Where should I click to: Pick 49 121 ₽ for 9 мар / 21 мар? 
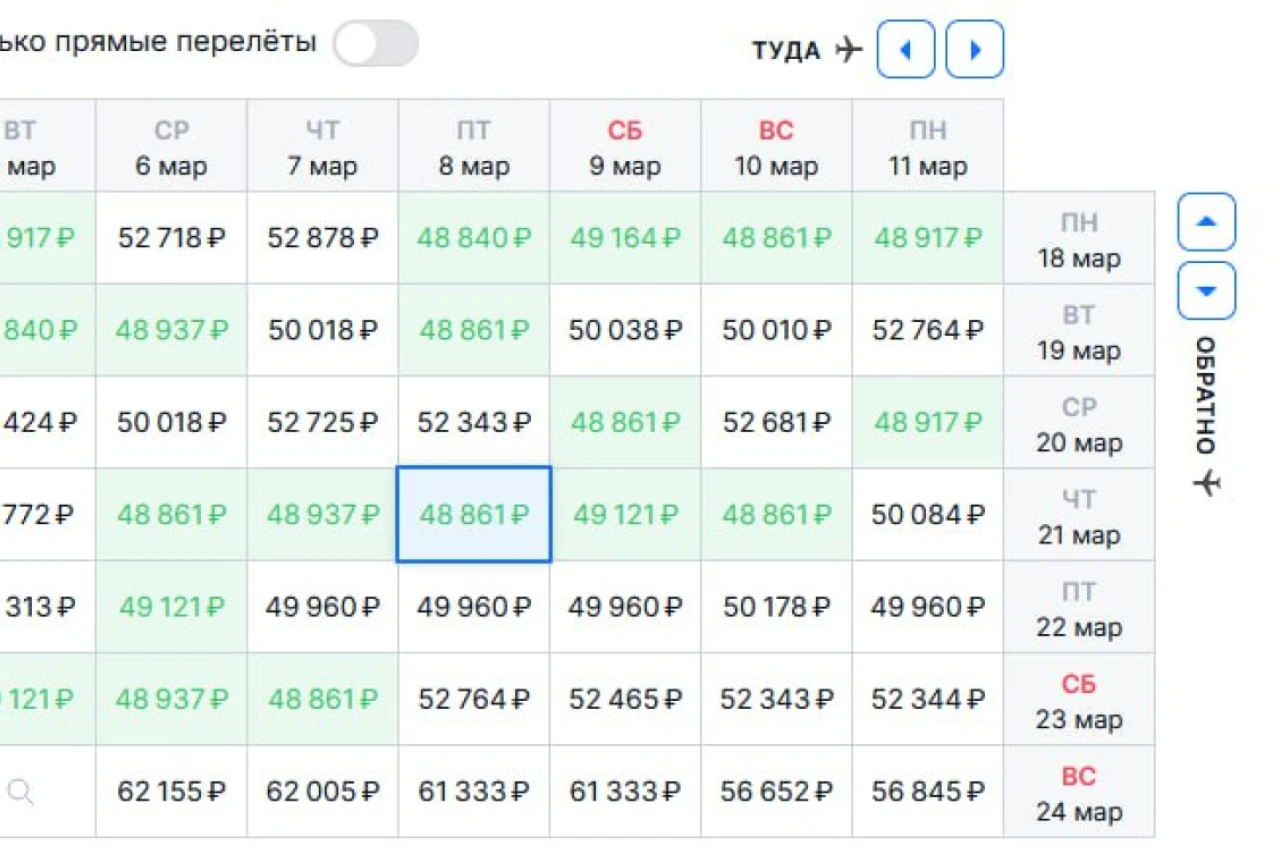(x=625, y=515)
